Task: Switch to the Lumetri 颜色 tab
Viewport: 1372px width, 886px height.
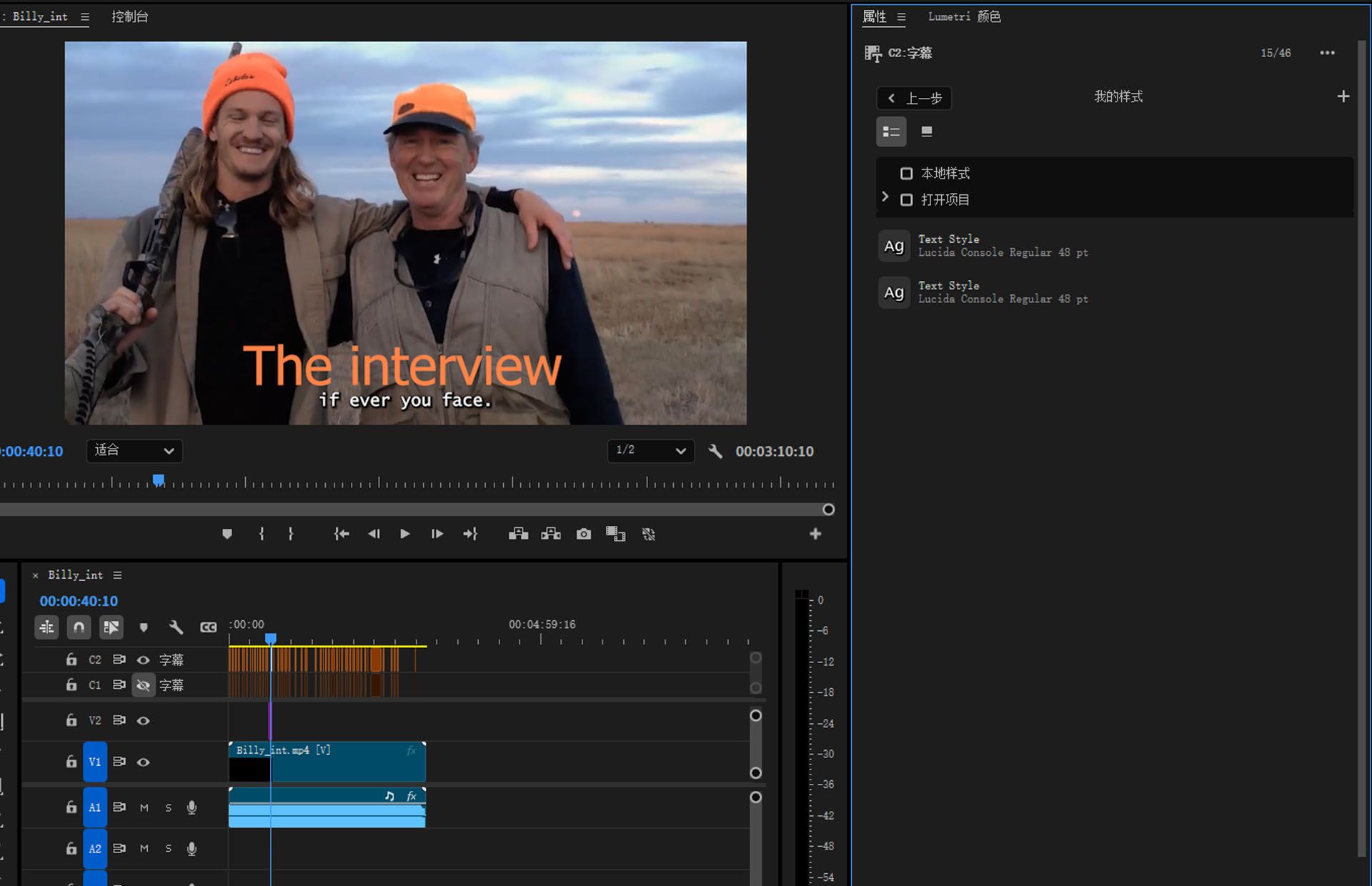Action: coord(964,16)
